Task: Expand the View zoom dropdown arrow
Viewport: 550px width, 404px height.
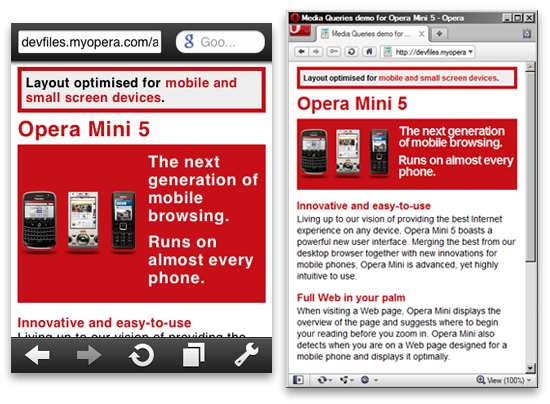Action: (529, 380)
